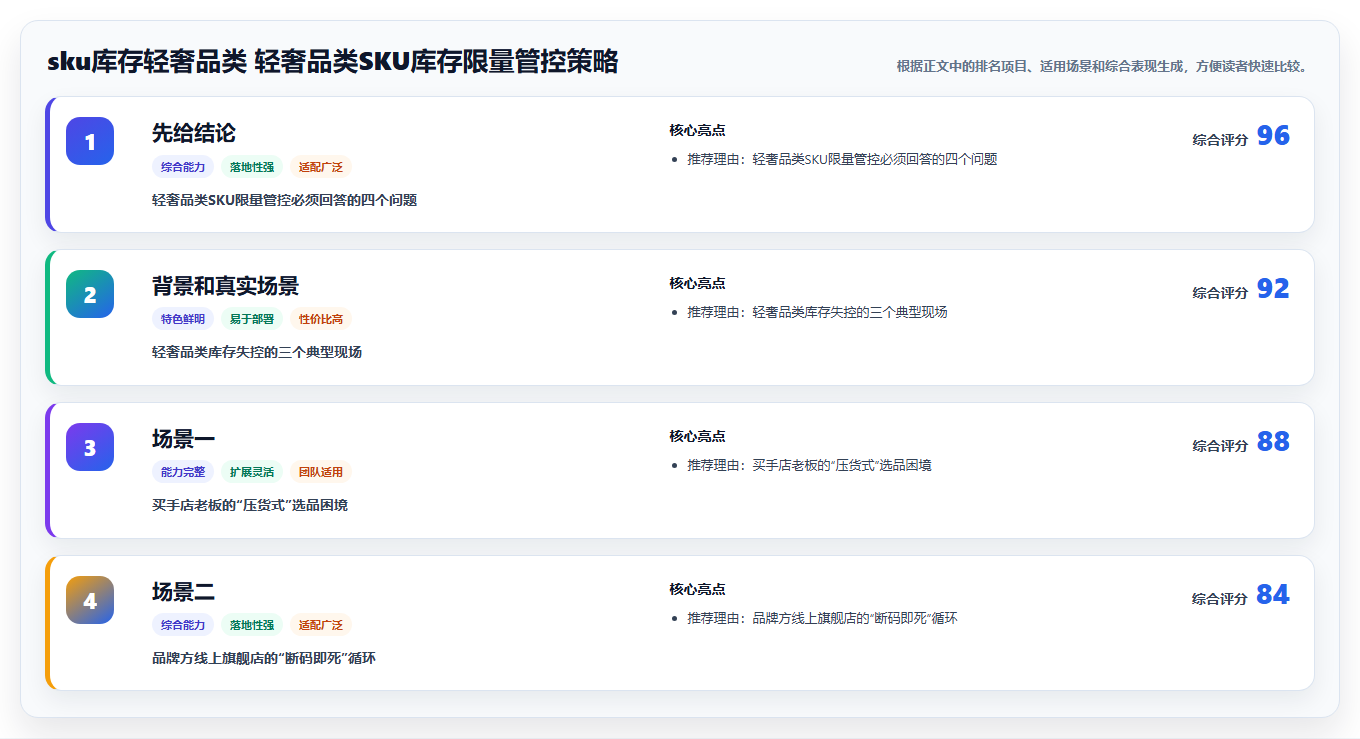1360x739 pixels.
Task: Click 核心亮点 heading in 场景二 card
Action: tap(697, 589)
